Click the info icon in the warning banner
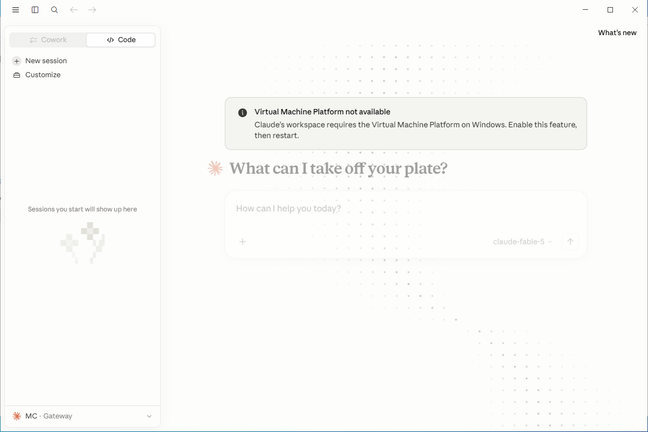 coord(243,112)
